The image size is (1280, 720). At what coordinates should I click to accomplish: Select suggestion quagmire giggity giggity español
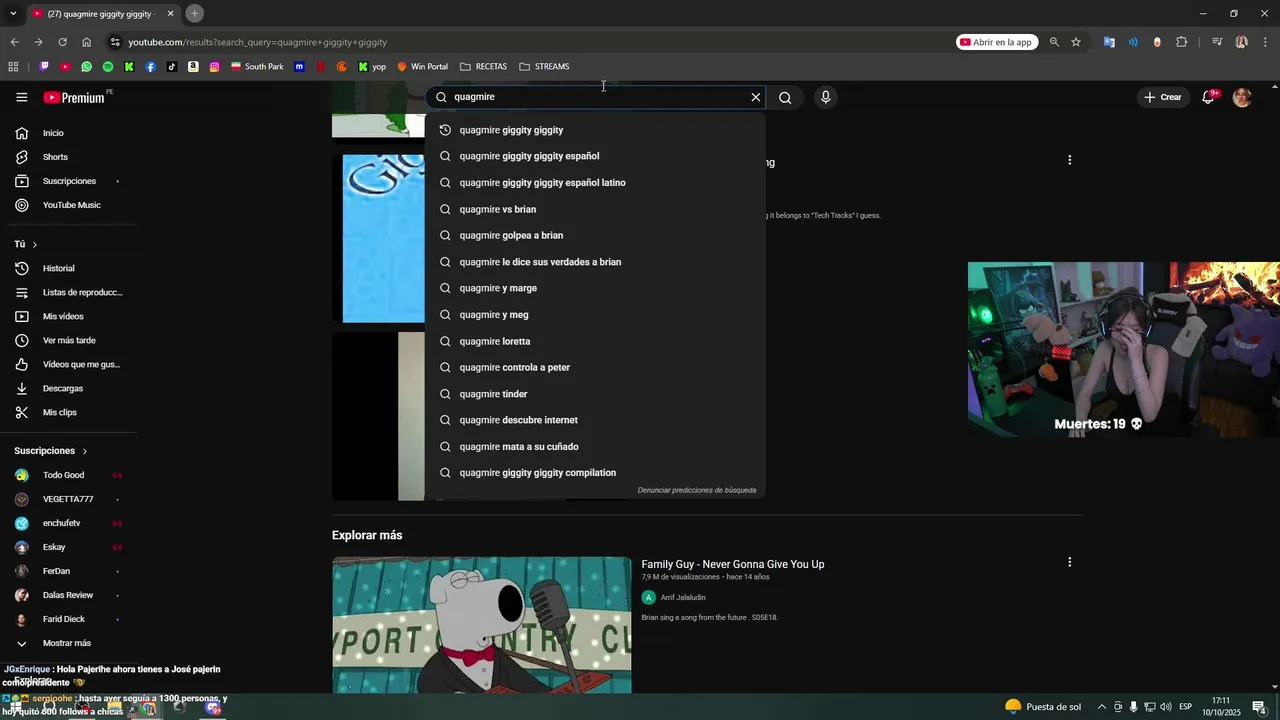[595, 156]
